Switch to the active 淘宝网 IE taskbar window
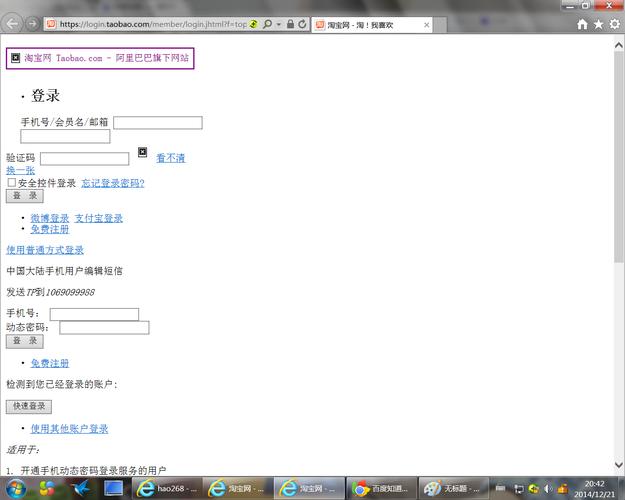Screen dimensions: 625x500 (310, 488)
